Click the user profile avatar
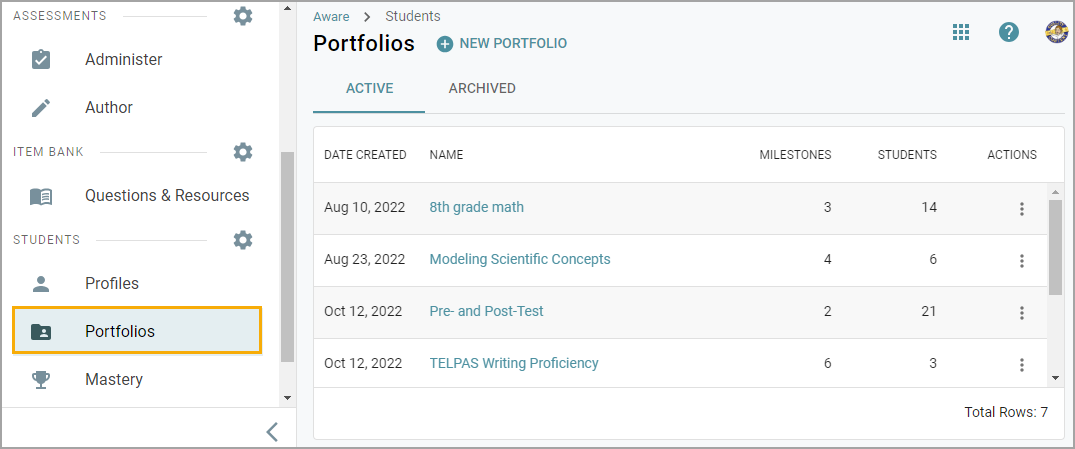 (x=1056, y=32)
